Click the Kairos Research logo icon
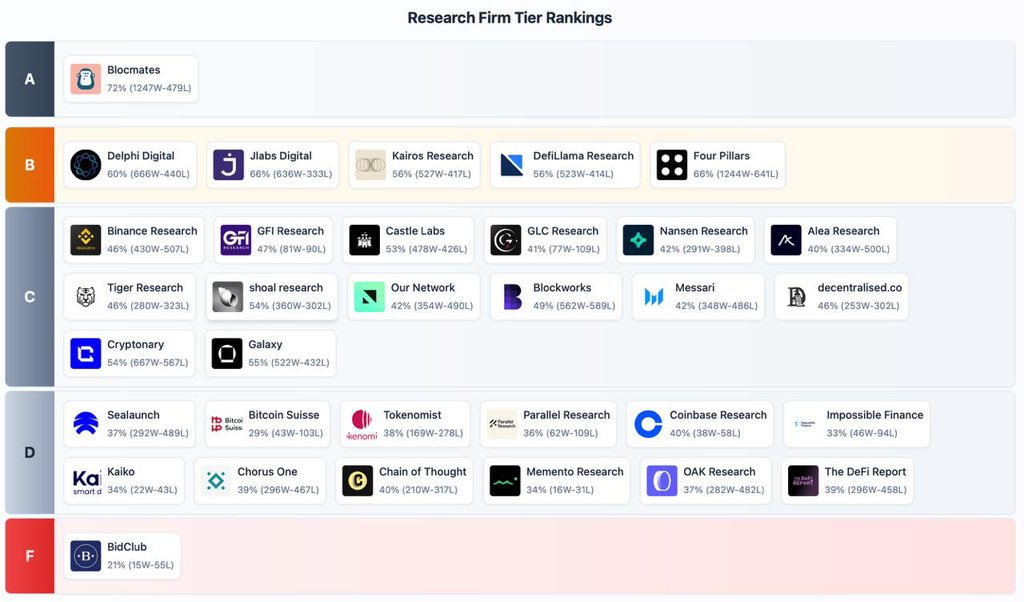 click(371, 165)
